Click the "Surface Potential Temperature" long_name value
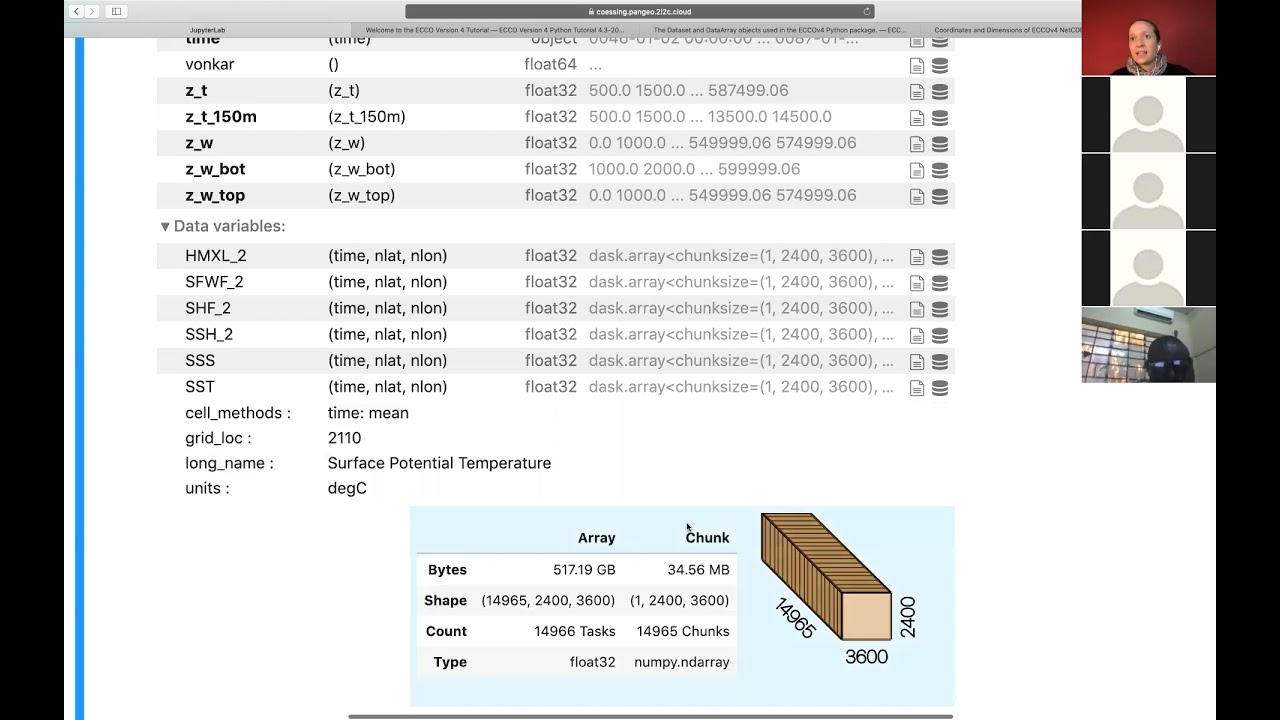Screen dimensions: 1280x720 439,463
